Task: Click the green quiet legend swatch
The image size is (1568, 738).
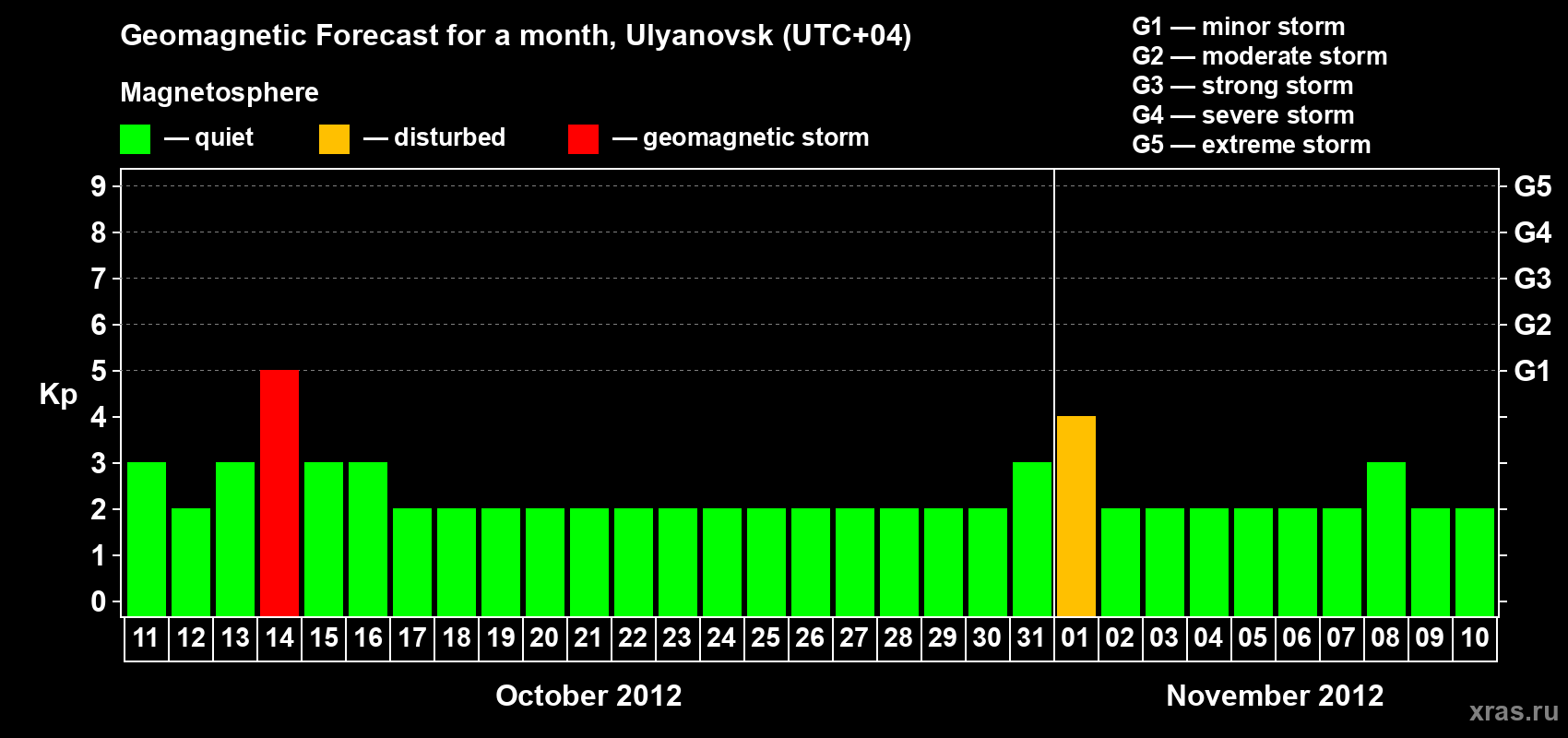Action: (135, 139)
